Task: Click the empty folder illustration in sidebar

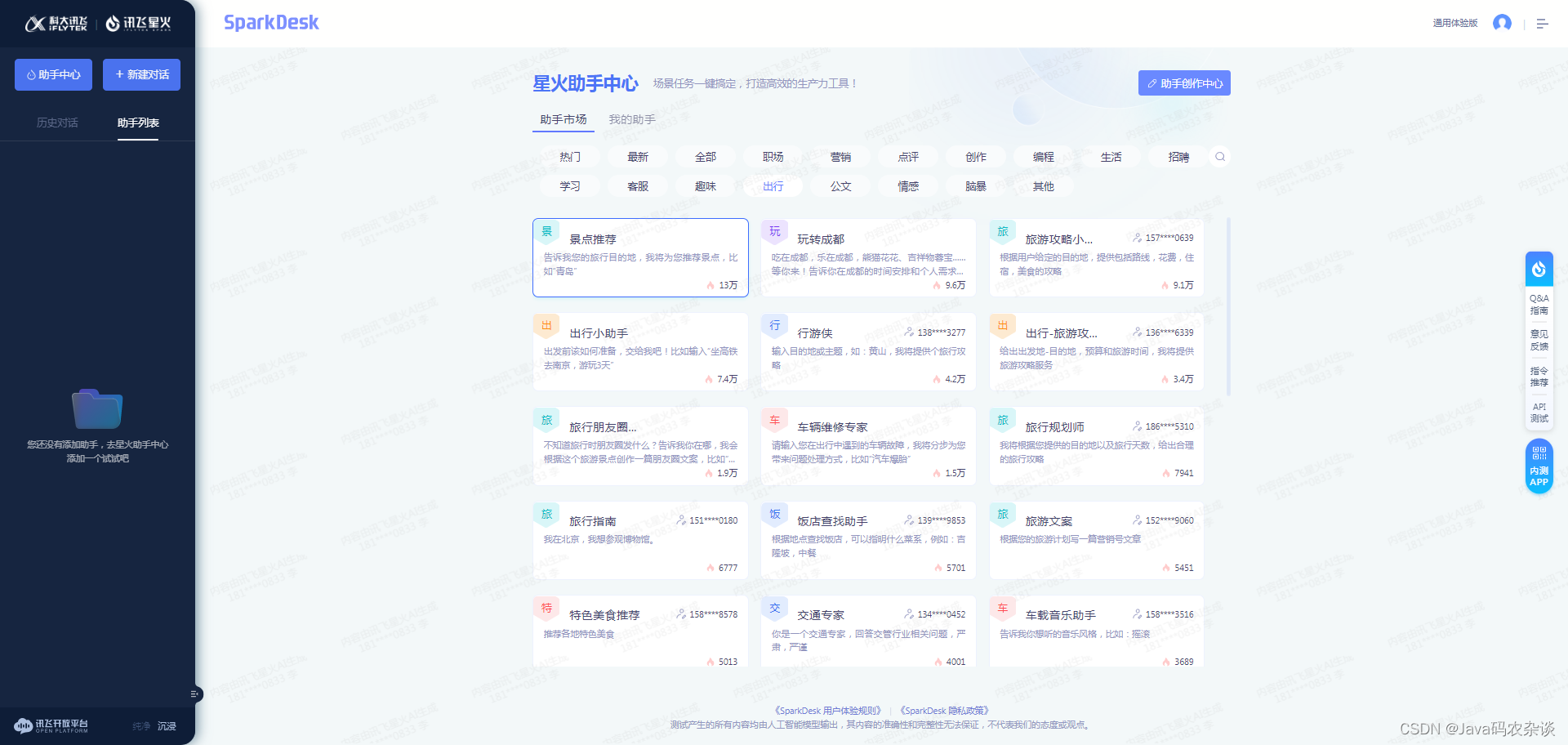Action: pos(97,408)
